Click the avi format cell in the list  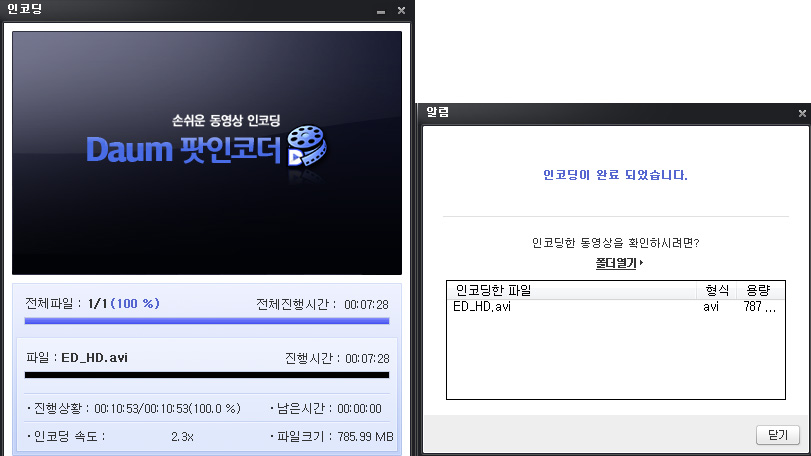pos(711,307)
